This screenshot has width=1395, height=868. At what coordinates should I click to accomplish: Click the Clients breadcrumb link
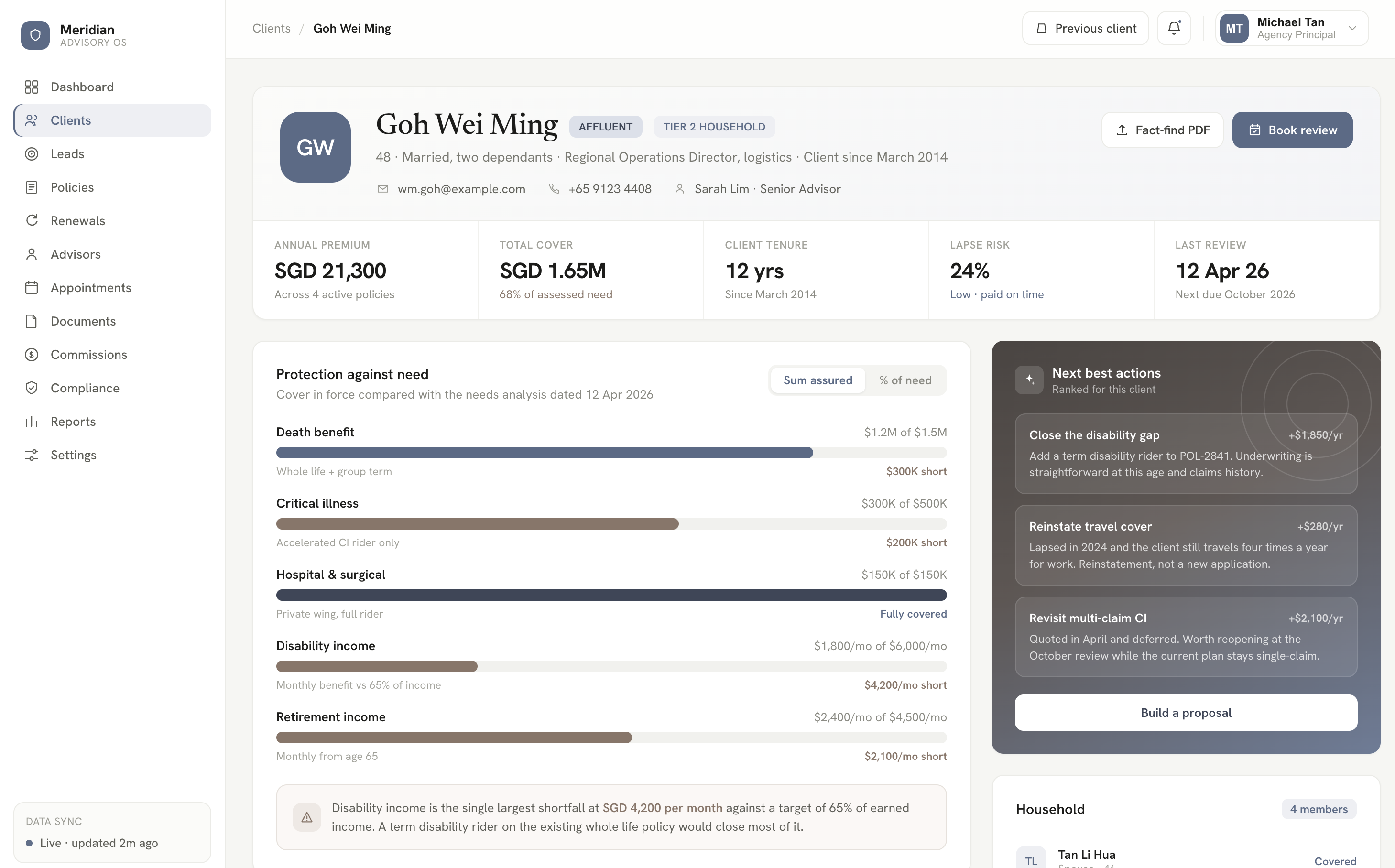(272, 28)
